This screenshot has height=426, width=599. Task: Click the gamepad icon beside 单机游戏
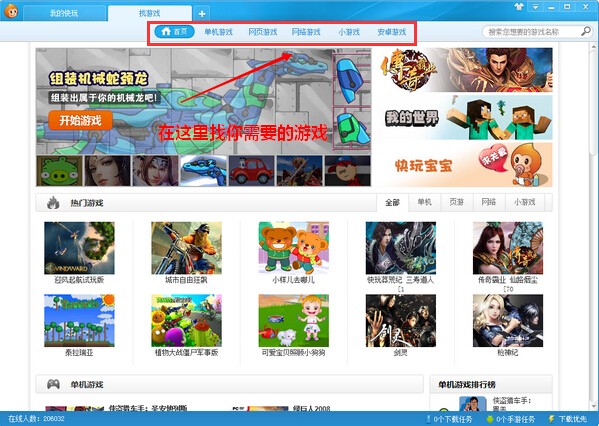[x=53, y=384]
